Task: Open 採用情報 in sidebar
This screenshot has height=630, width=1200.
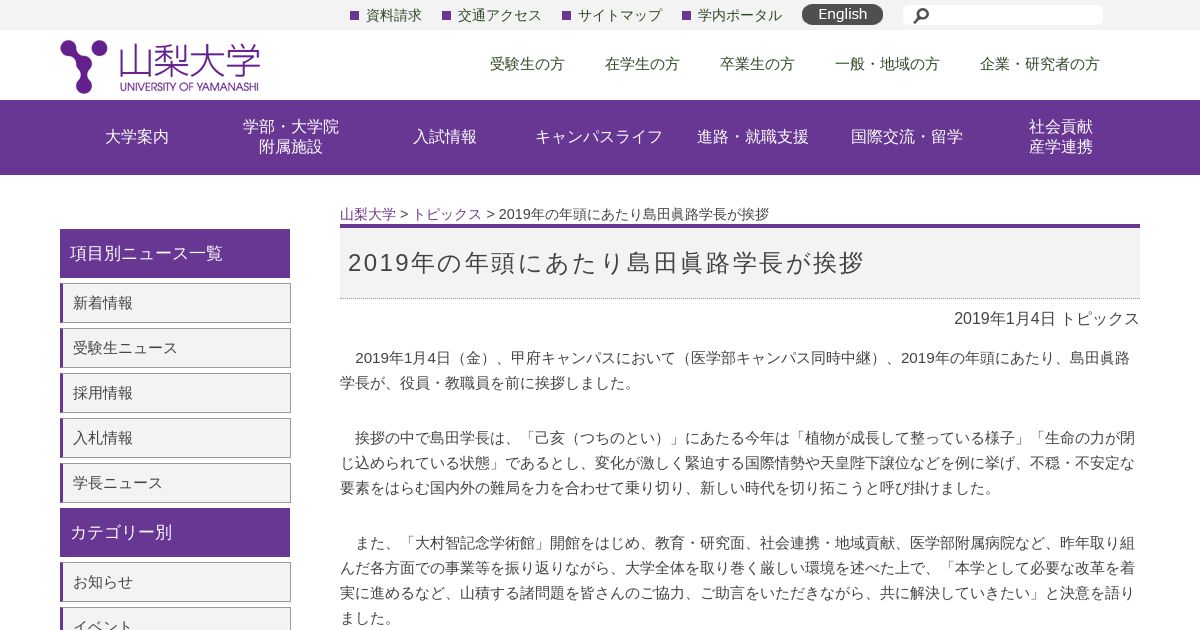Action: (175, 393)
